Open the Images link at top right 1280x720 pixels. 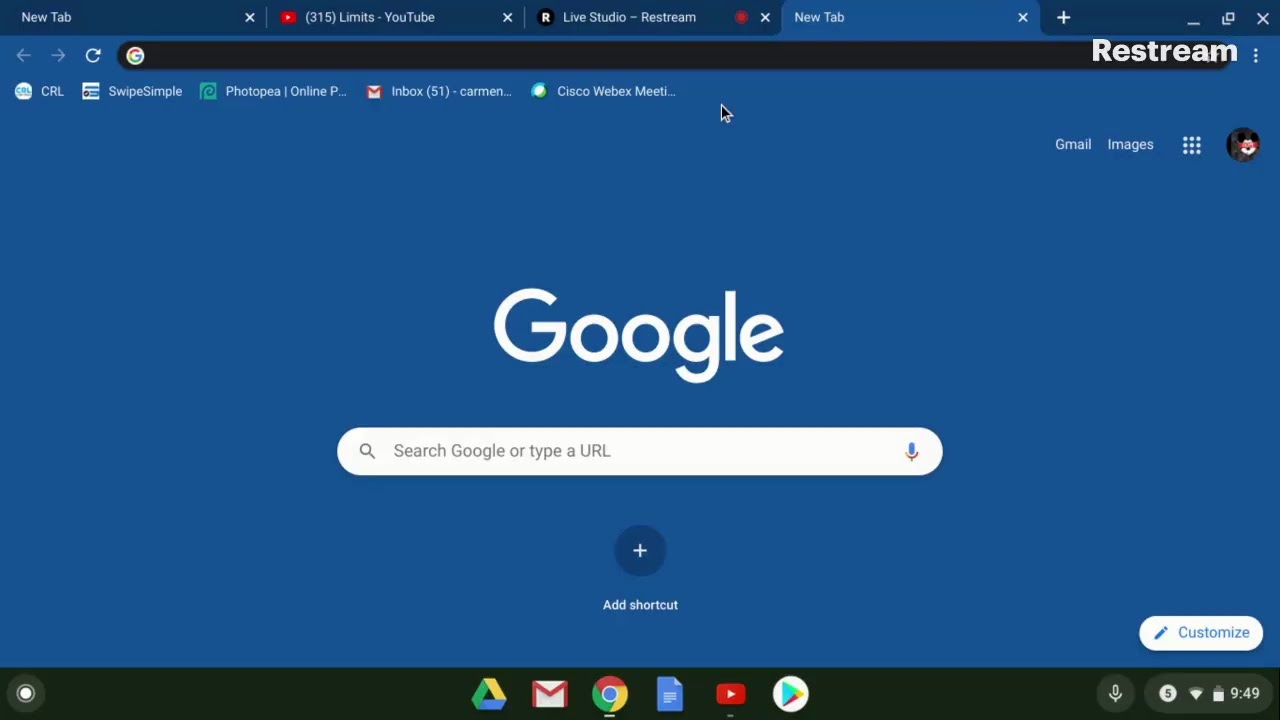click(x=1130, y=145)
